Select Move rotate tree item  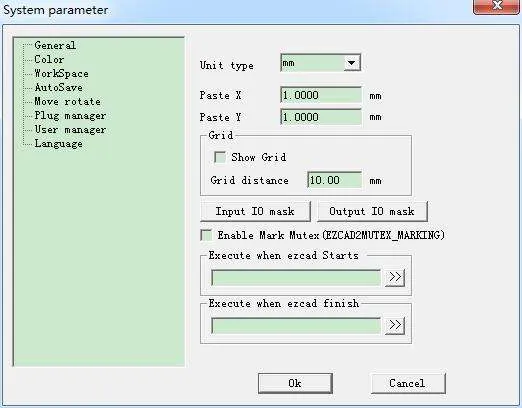click(x=67, y=101)
